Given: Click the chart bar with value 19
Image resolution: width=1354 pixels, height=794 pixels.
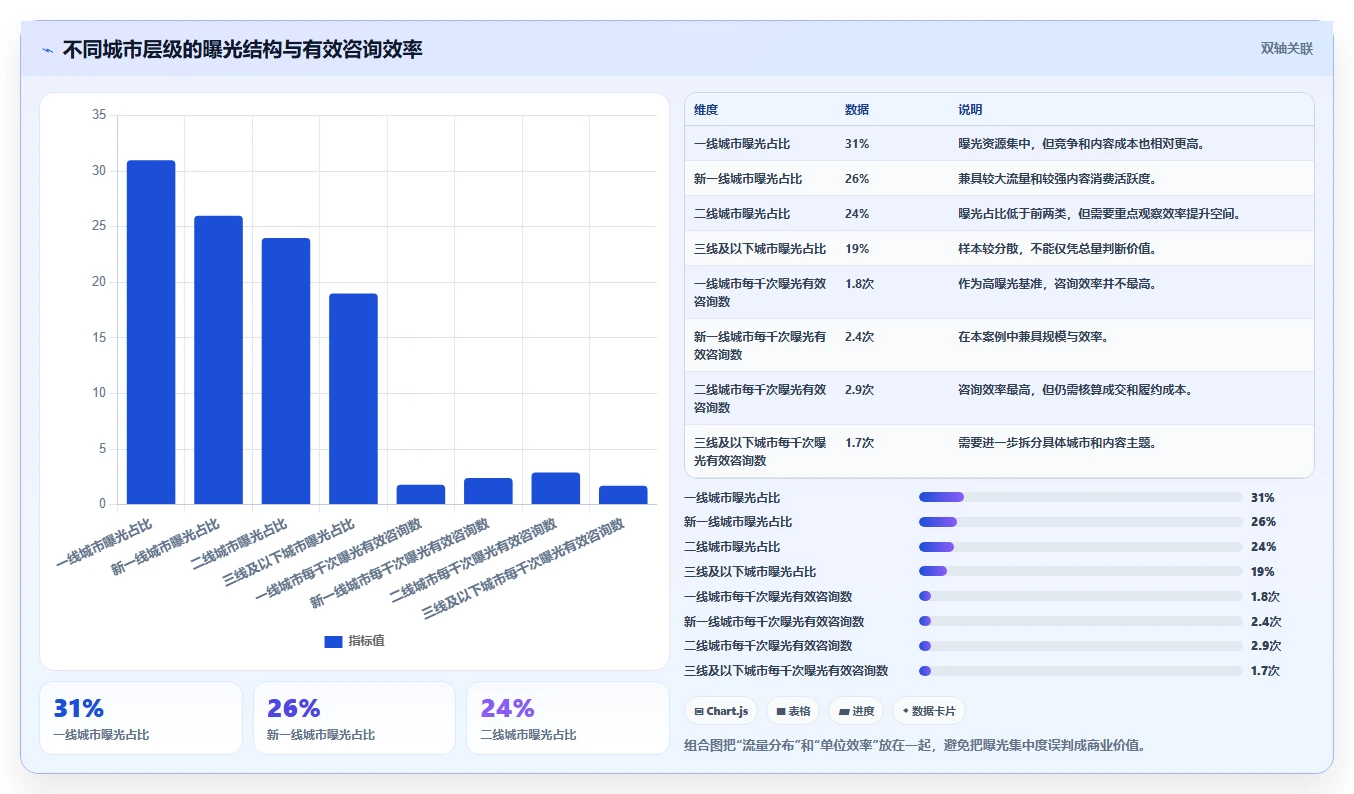Looking at the screenshot, I should point(353,399).
